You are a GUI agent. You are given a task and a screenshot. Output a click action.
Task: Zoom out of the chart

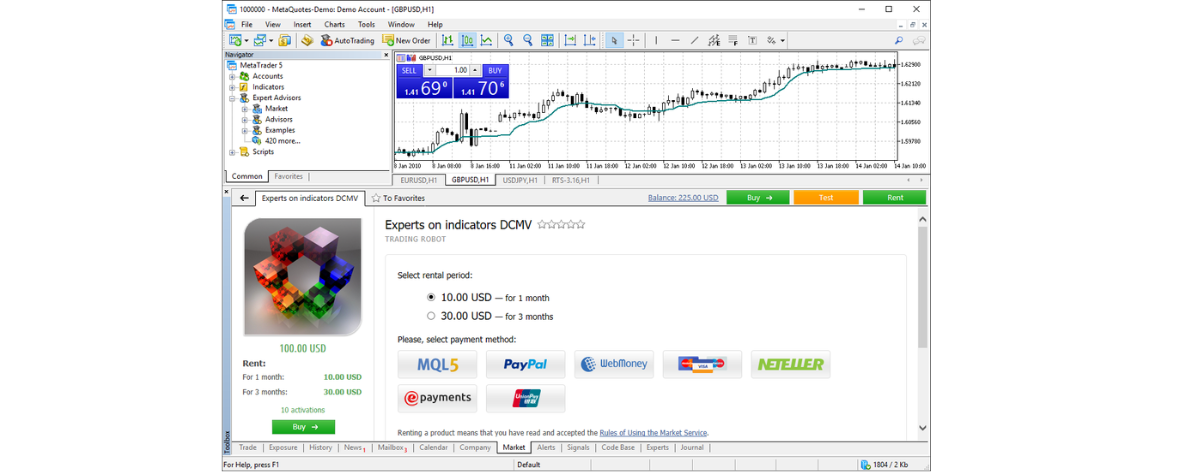(528, 40)
